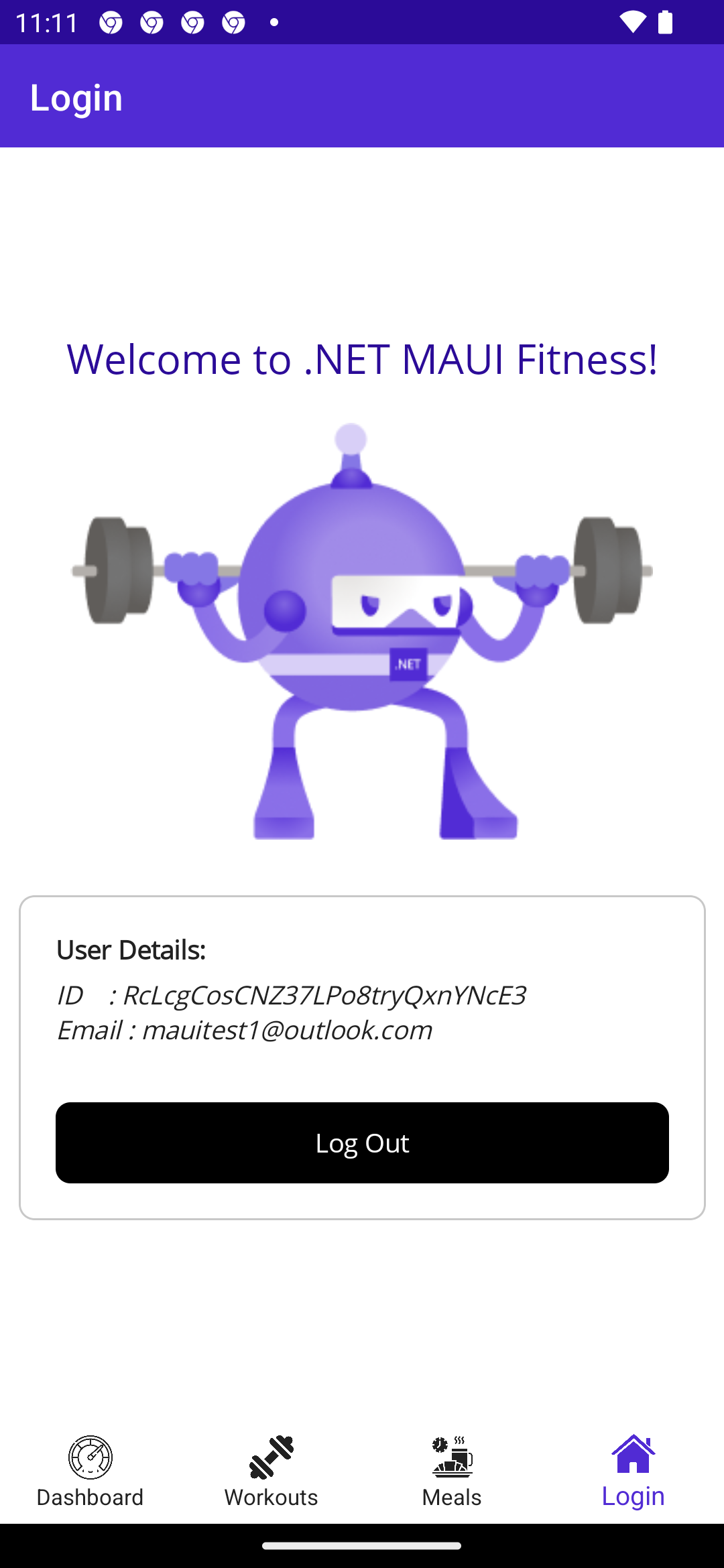Switch to the Workouts tab label
724x1568 pixels.
click(x=271, y=1497)
